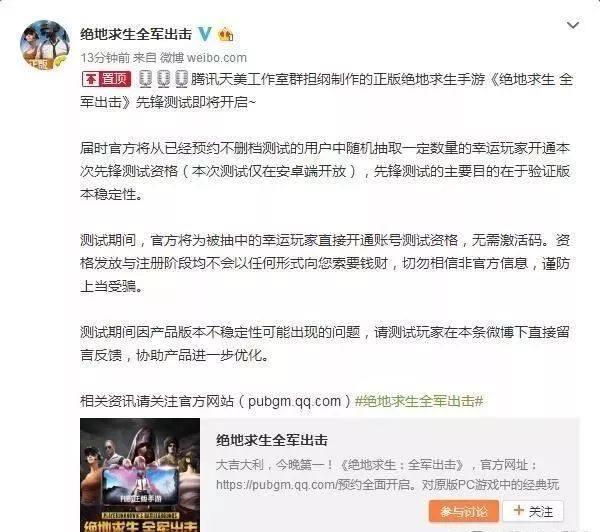This screenshot has width=600, height=532.
Task: Click the blue V verification badge
Action: [205, 34]
